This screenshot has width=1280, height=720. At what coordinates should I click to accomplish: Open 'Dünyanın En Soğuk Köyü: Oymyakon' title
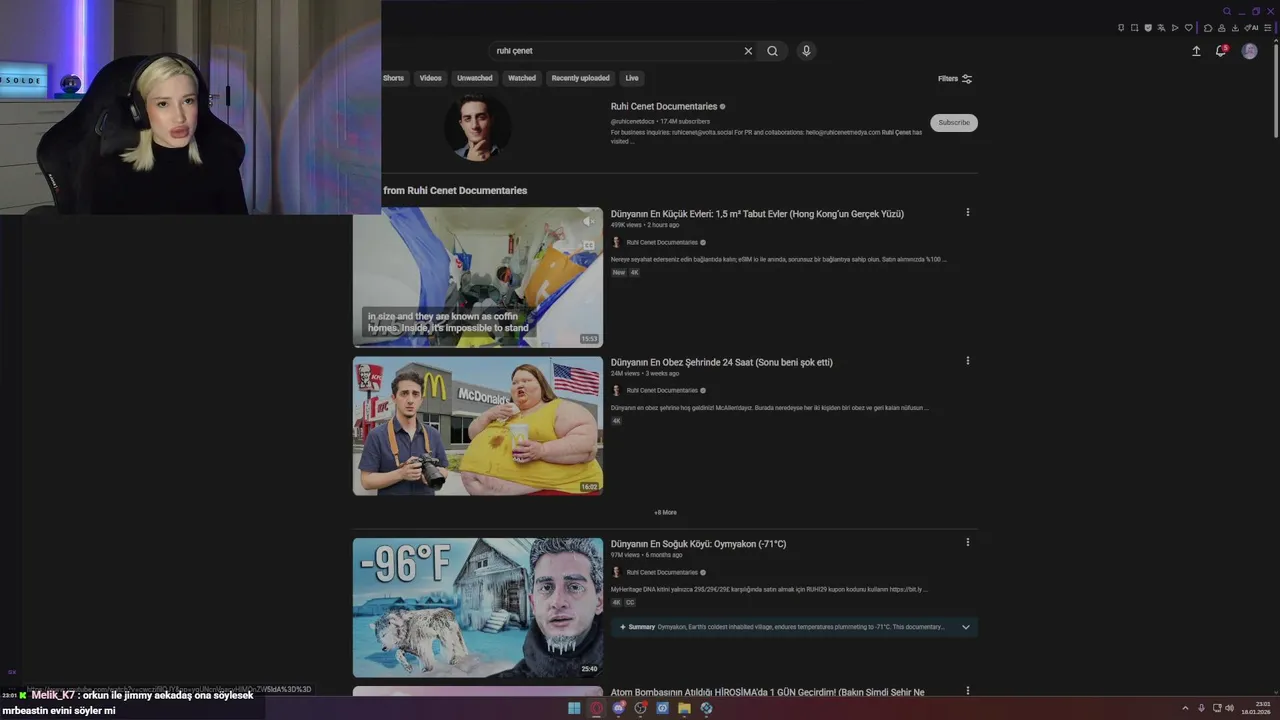(698, 544)
